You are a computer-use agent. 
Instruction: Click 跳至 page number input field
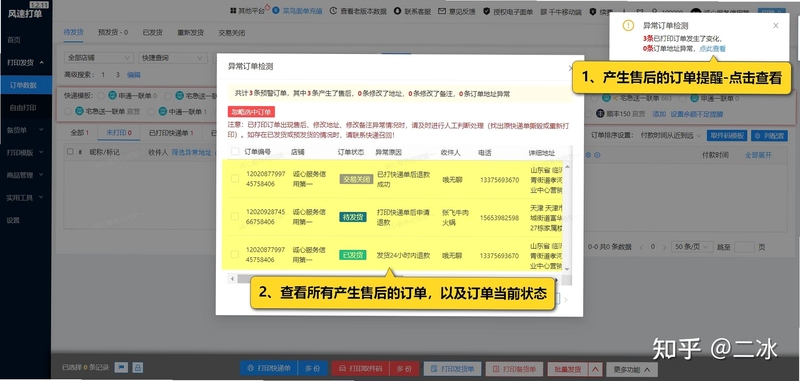pos(744,247)
